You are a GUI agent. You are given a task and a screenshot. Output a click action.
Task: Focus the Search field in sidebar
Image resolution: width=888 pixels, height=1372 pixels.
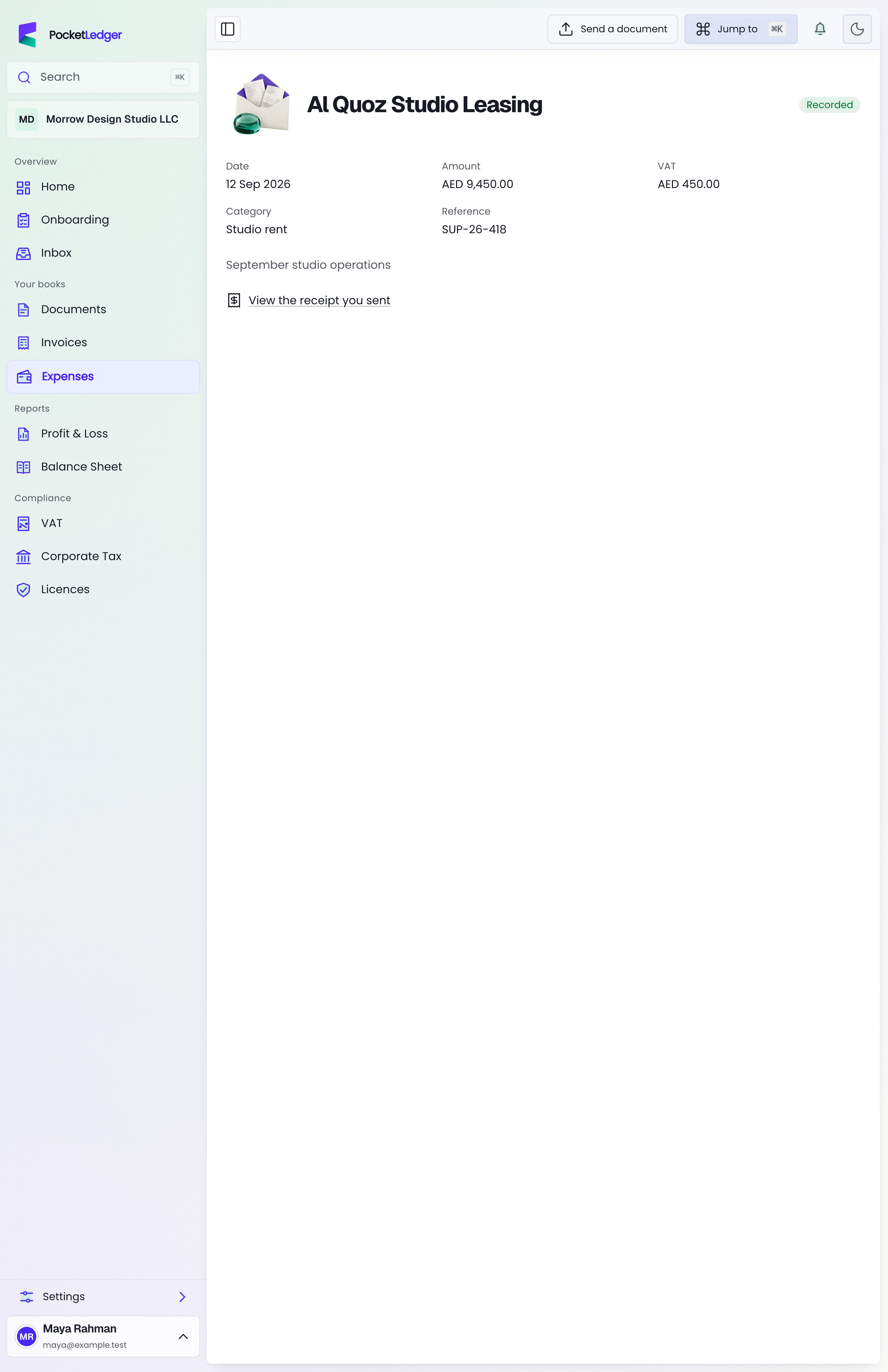point(103,77)
